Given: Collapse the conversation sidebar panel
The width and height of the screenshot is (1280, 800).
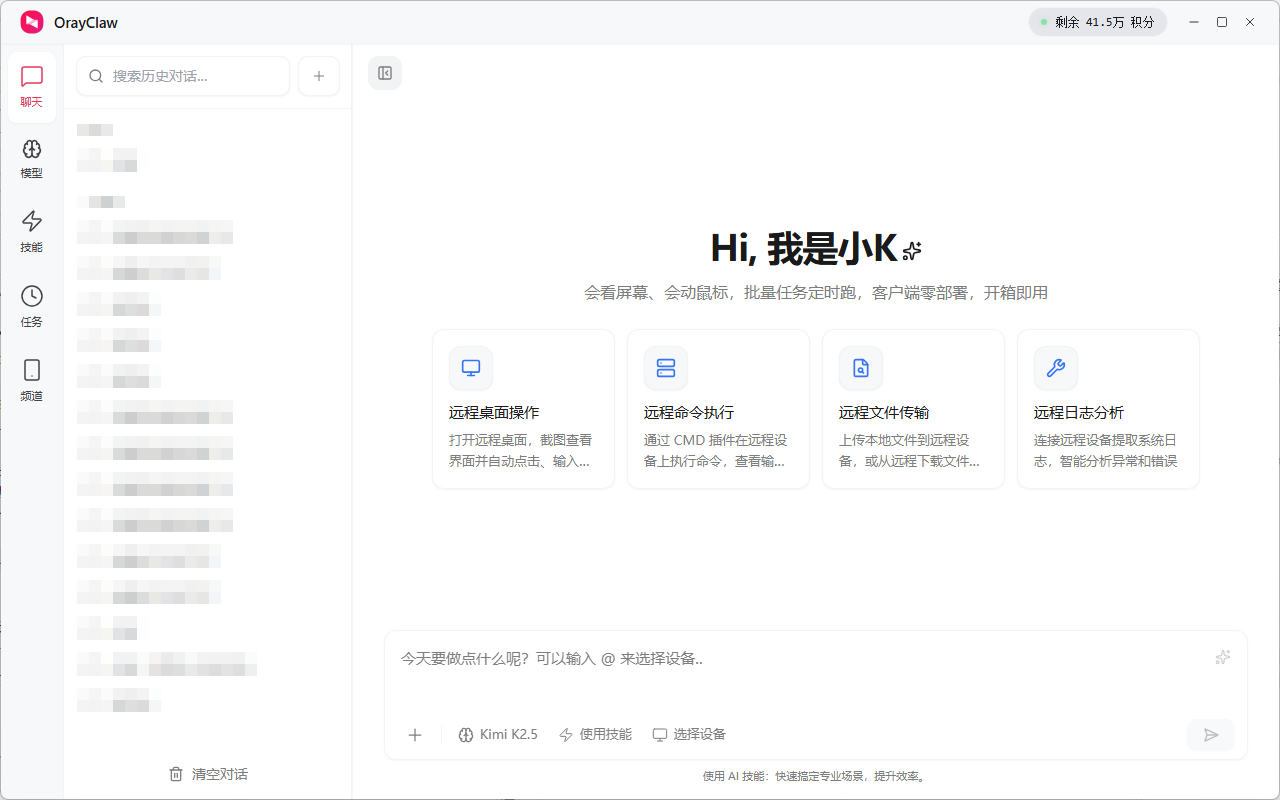Looking at the screenshot, I should click(385, 73).
